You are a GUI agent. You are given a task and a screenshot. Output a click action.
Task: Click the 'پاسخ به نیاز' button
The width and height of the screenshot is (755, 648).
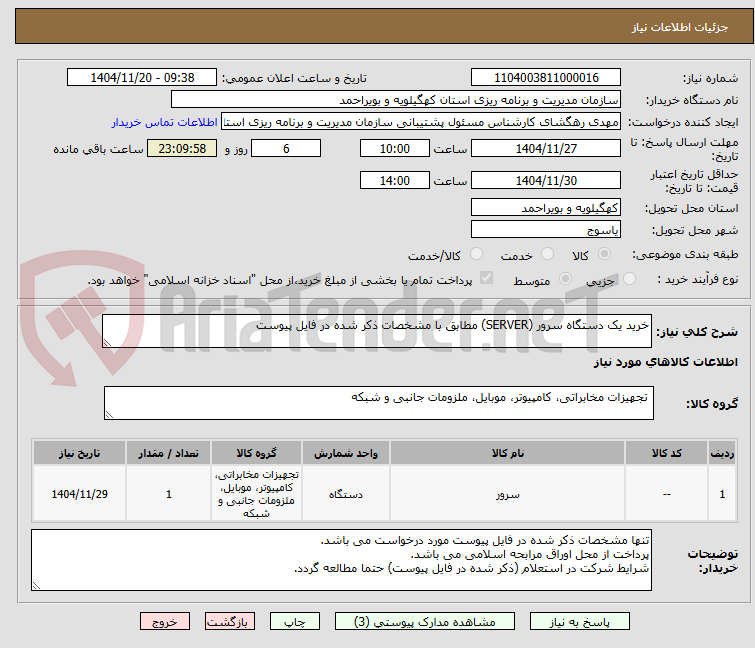click(579, 622)
